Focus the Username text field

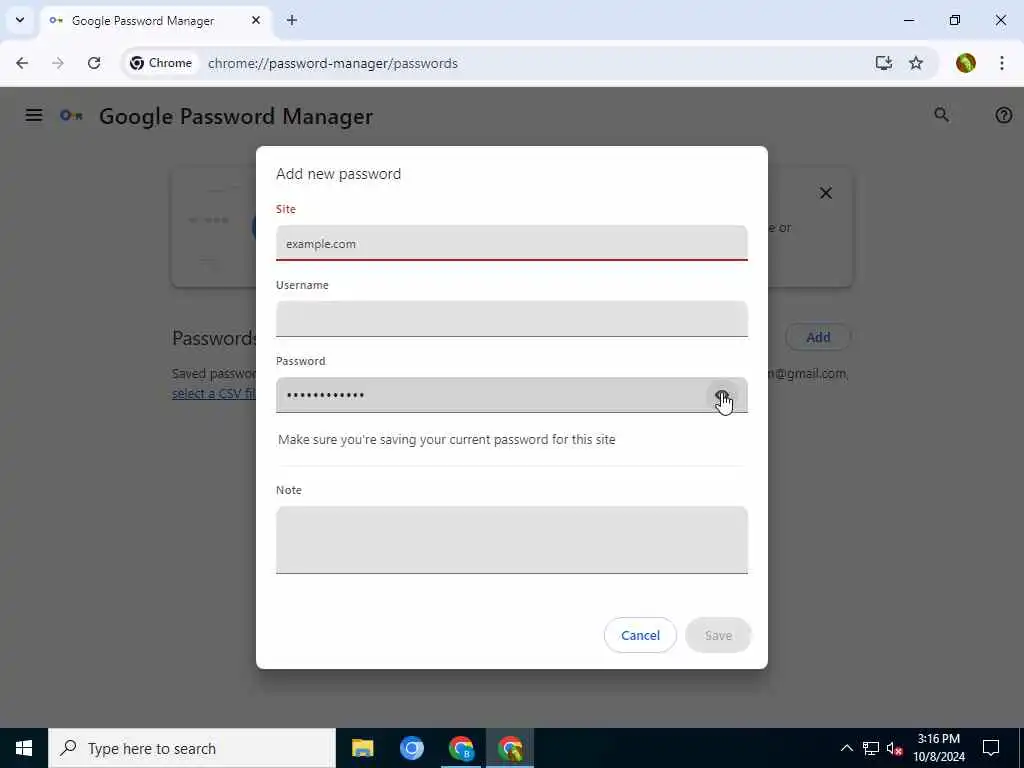point(511,319)
